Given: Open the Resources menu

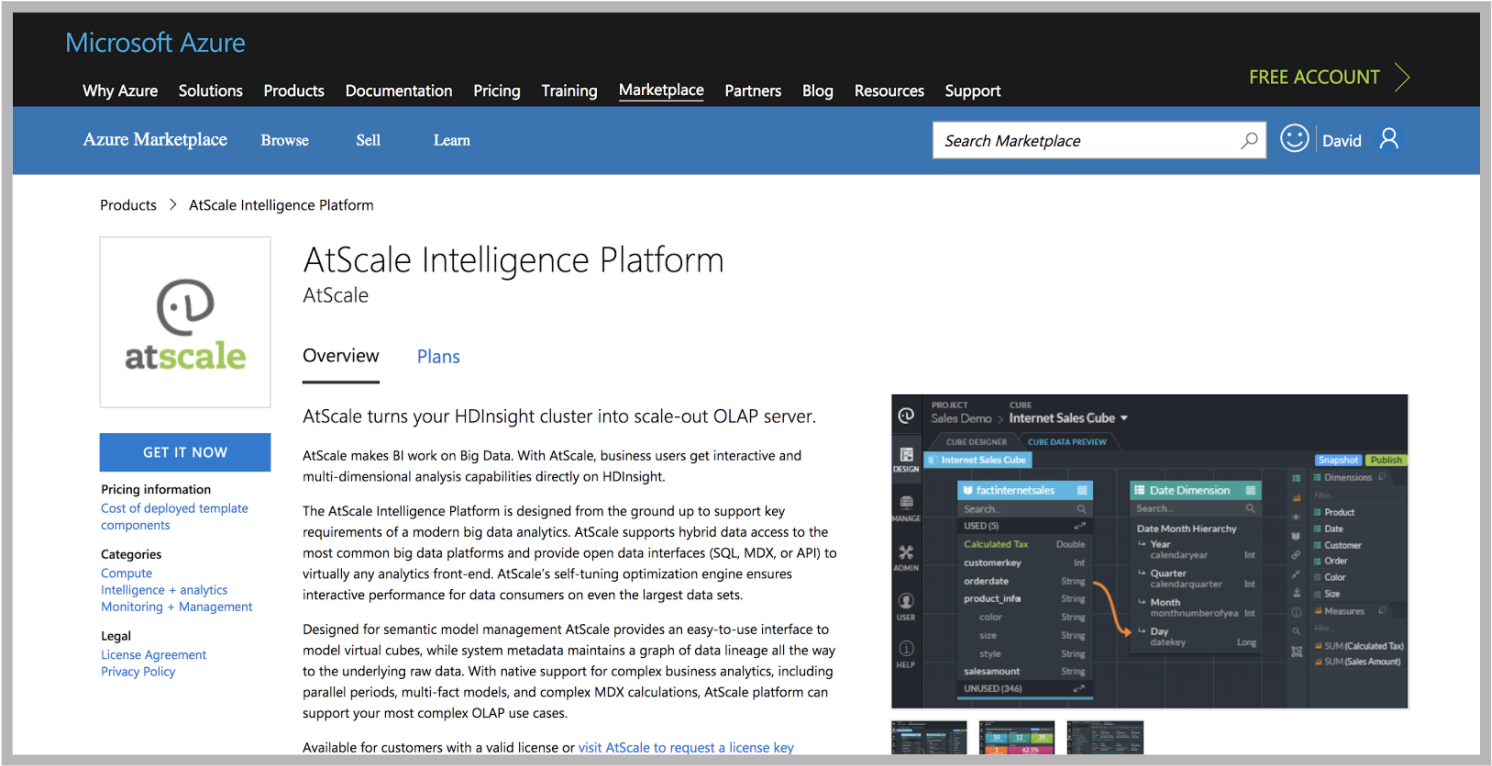Looking at the screenshot, I should (x=889, y=91).
